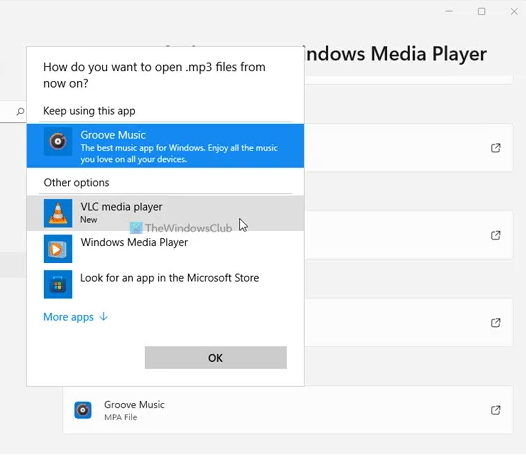The height and width of the screenshot is (455, 526).
Task: Choose VLC media player option
Action: [165, 213]
